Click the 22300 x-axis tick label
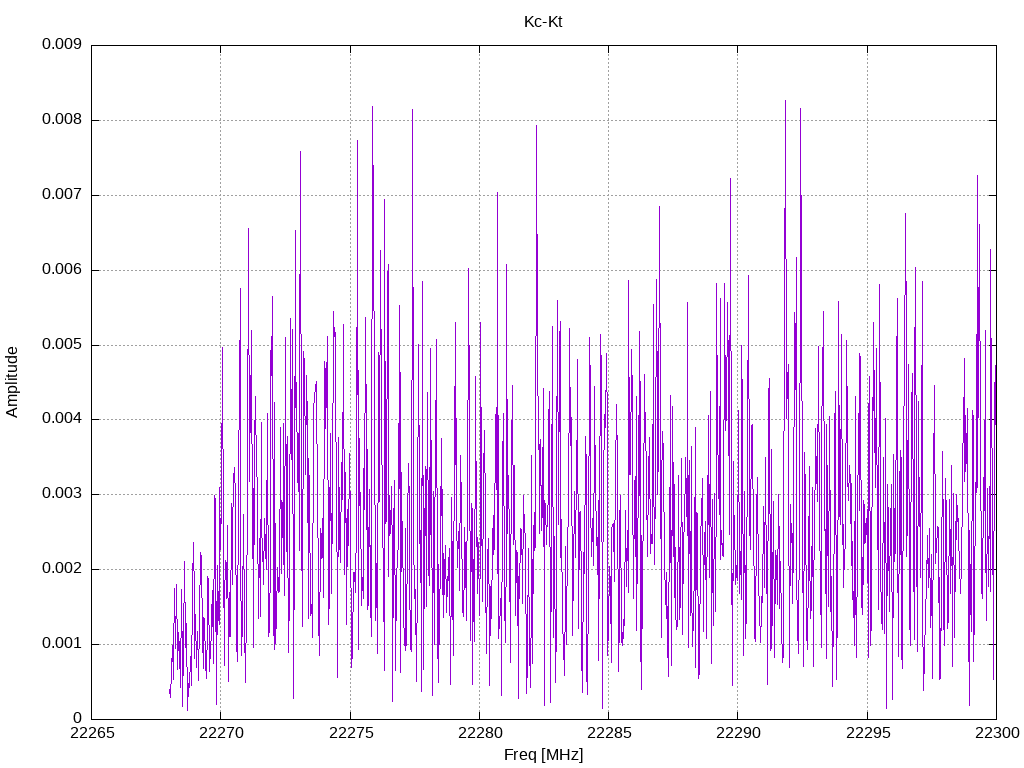 [x=997, y=733]
